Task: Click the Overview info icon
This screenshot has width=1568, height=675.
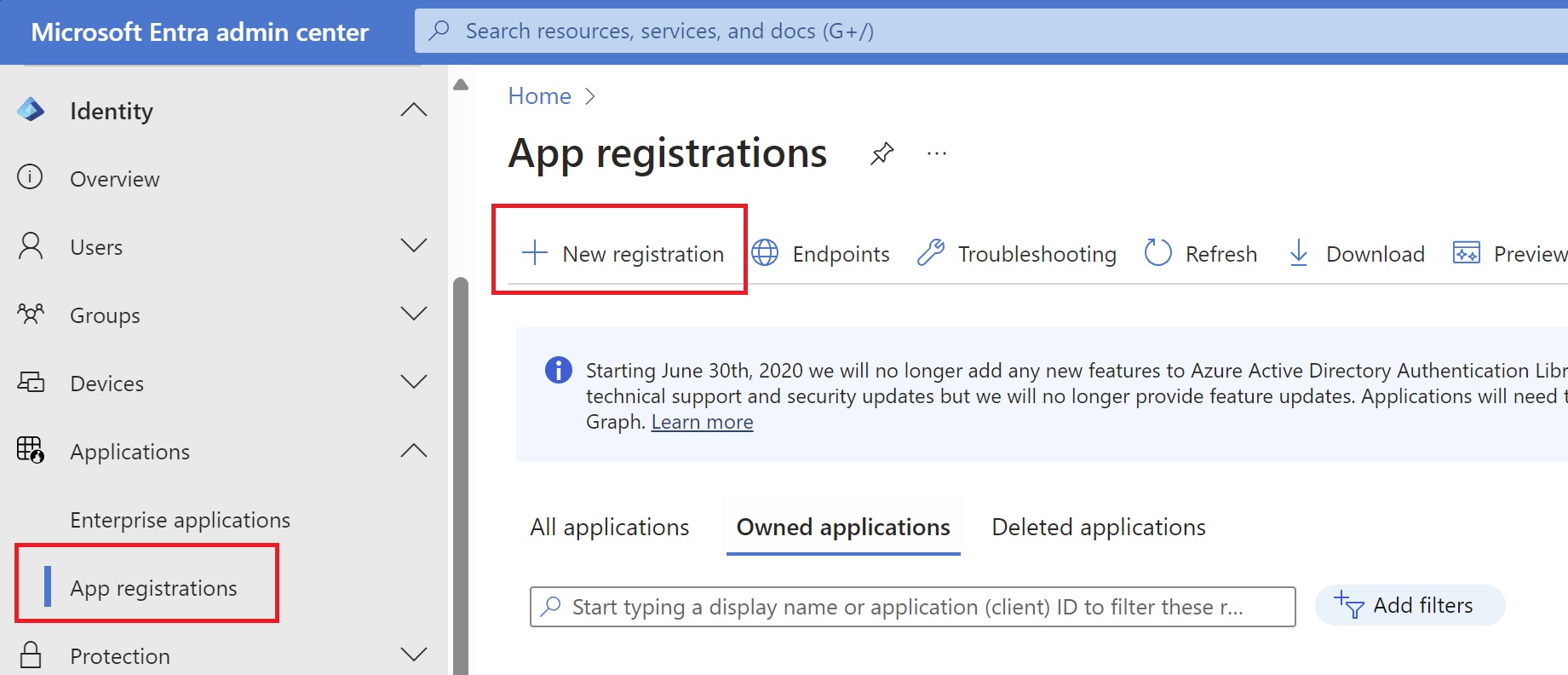Action: tap(30, 176)
